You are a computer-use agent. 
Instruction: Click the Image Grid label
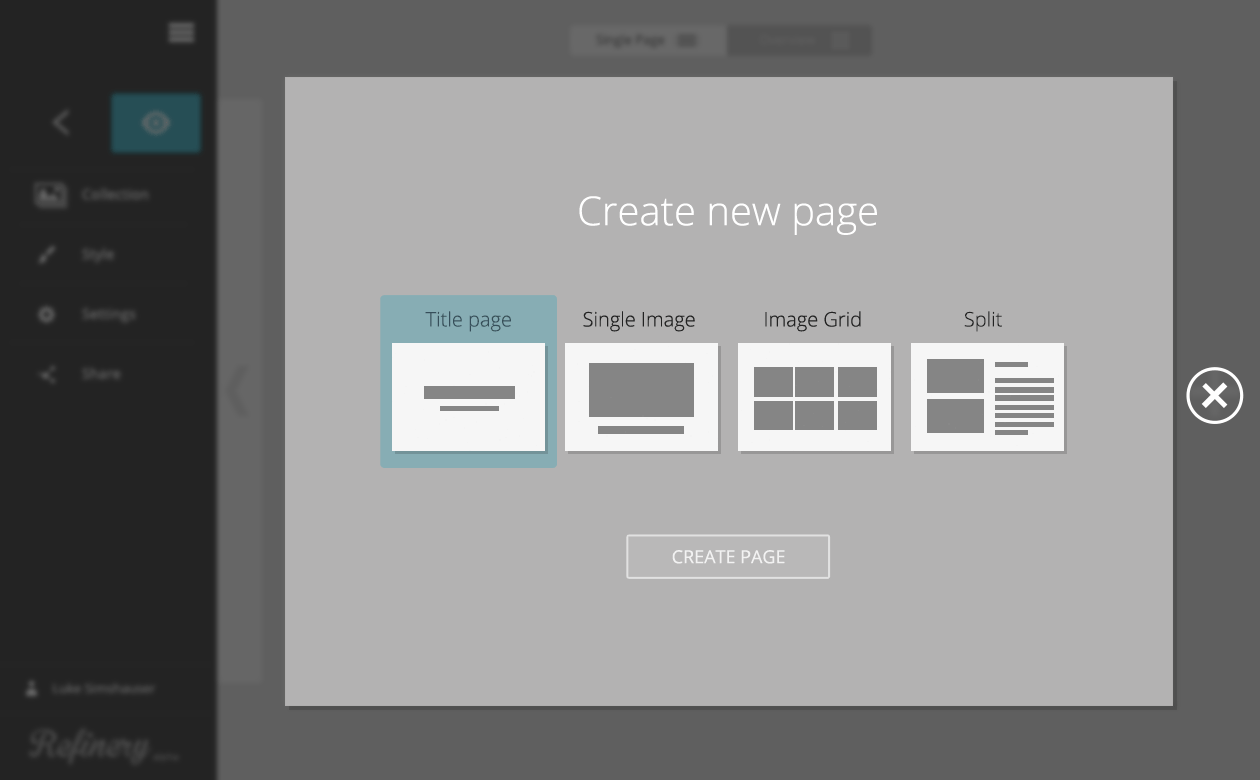tap(812, 320)
